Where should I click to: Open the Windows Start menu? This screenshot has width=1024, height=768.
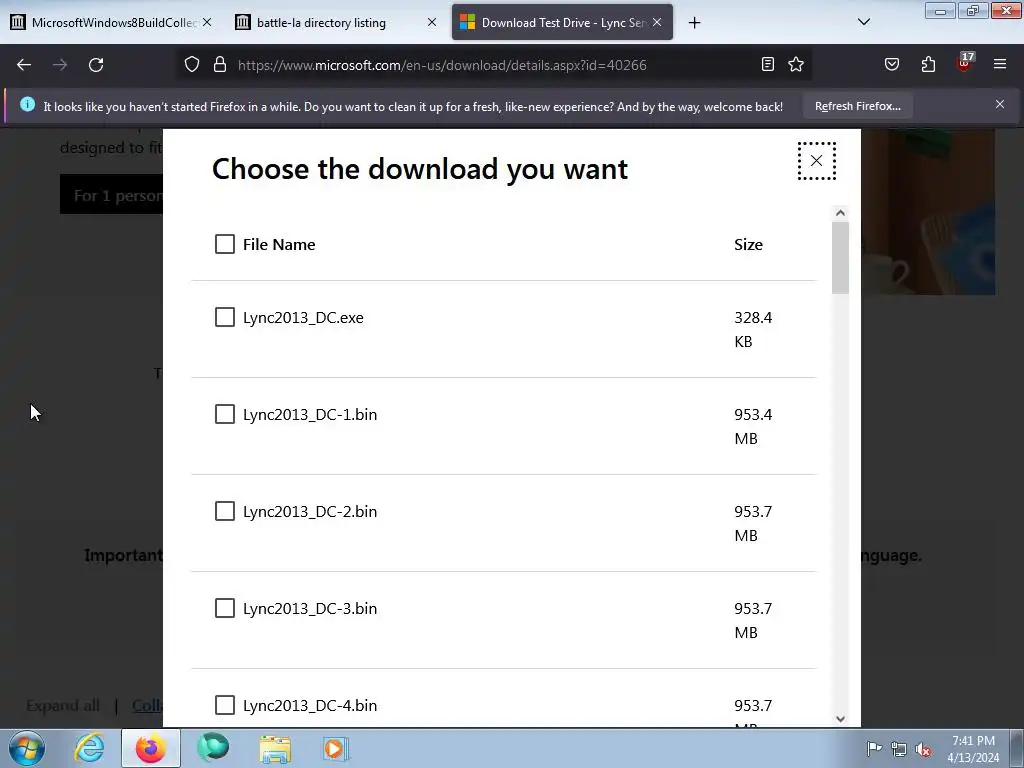27,748
